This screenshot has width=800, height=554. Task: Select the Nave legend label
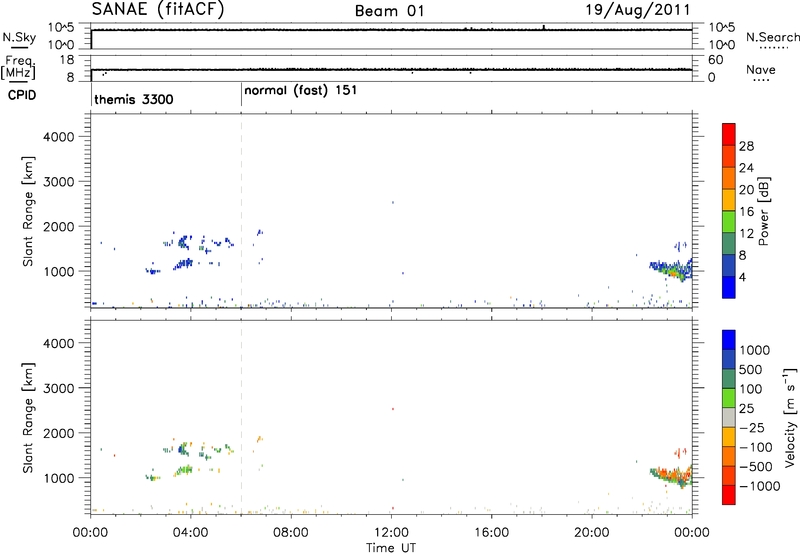pyautogui.click(x=761, y=69)
